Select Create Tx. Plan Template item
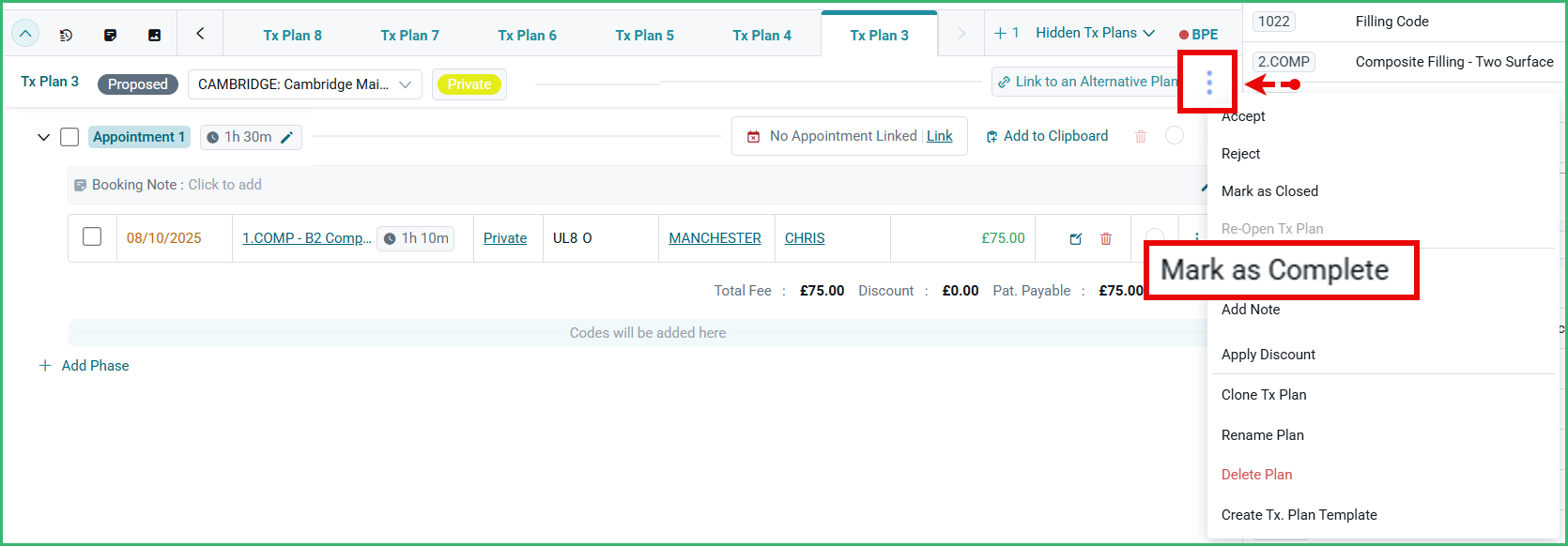Viewport: 1568px width, 546px height. pyautogui.click(x=1299, y=515)
